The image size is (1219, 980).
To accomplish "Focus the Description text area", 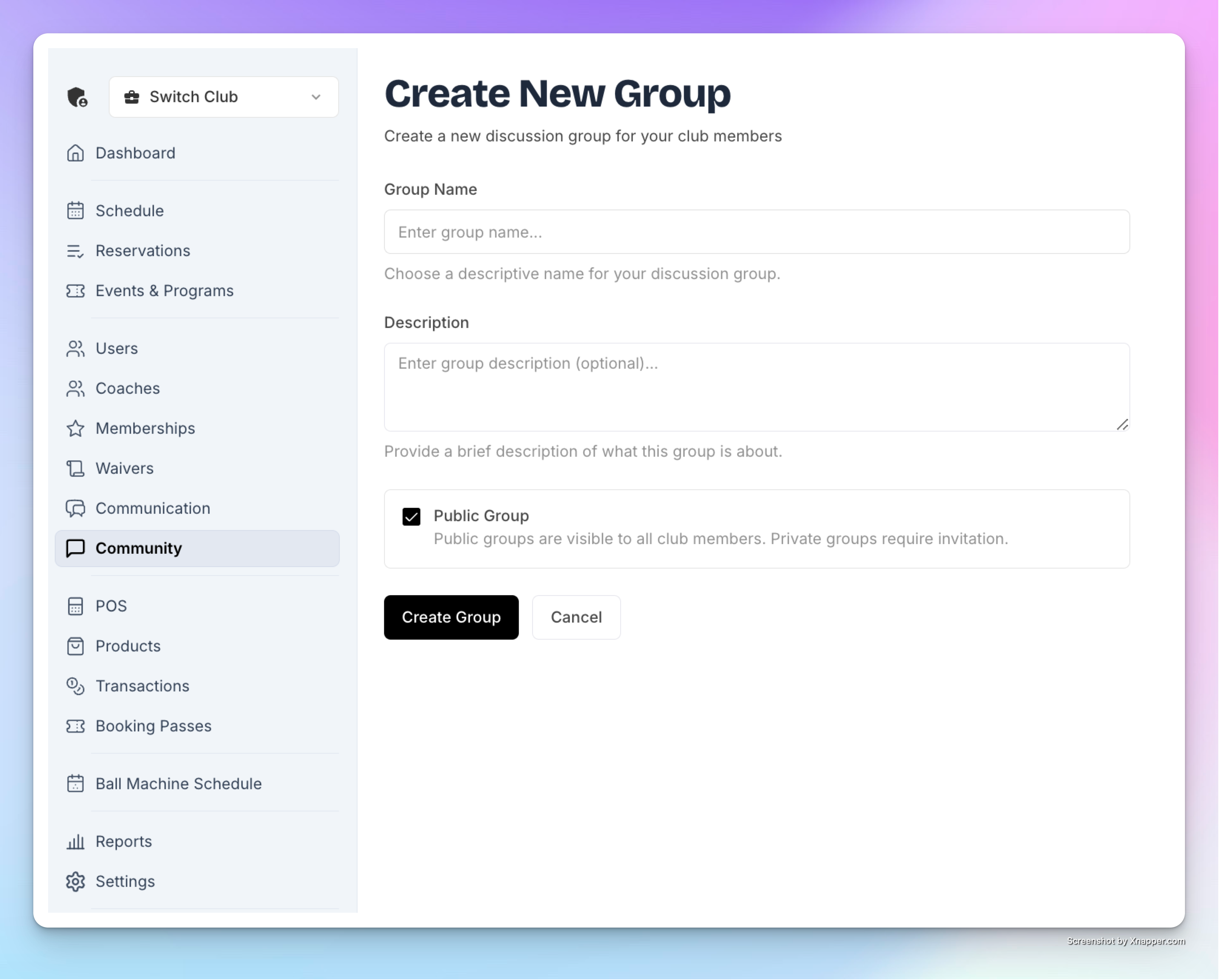I will click(x=757, y=387).
